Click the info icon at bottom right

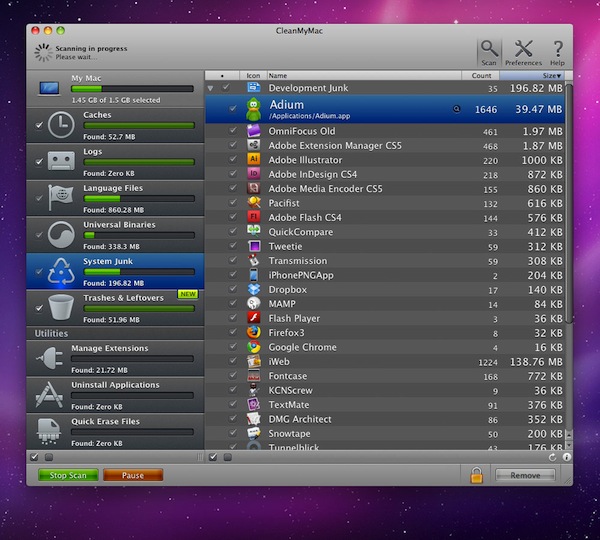[x=566, y=457]
